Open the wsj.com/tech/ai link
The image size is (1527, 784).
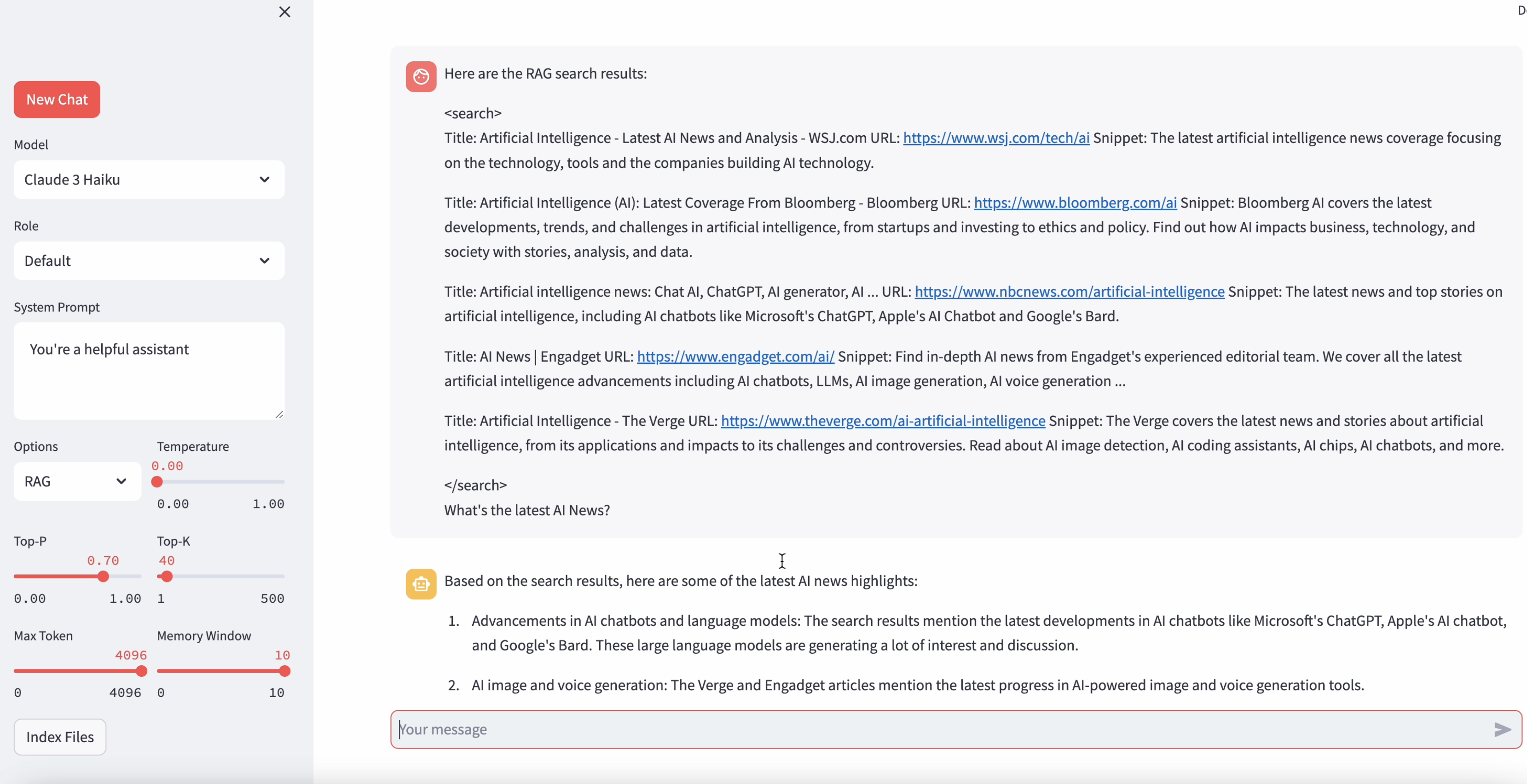click(x=996, y=138)
